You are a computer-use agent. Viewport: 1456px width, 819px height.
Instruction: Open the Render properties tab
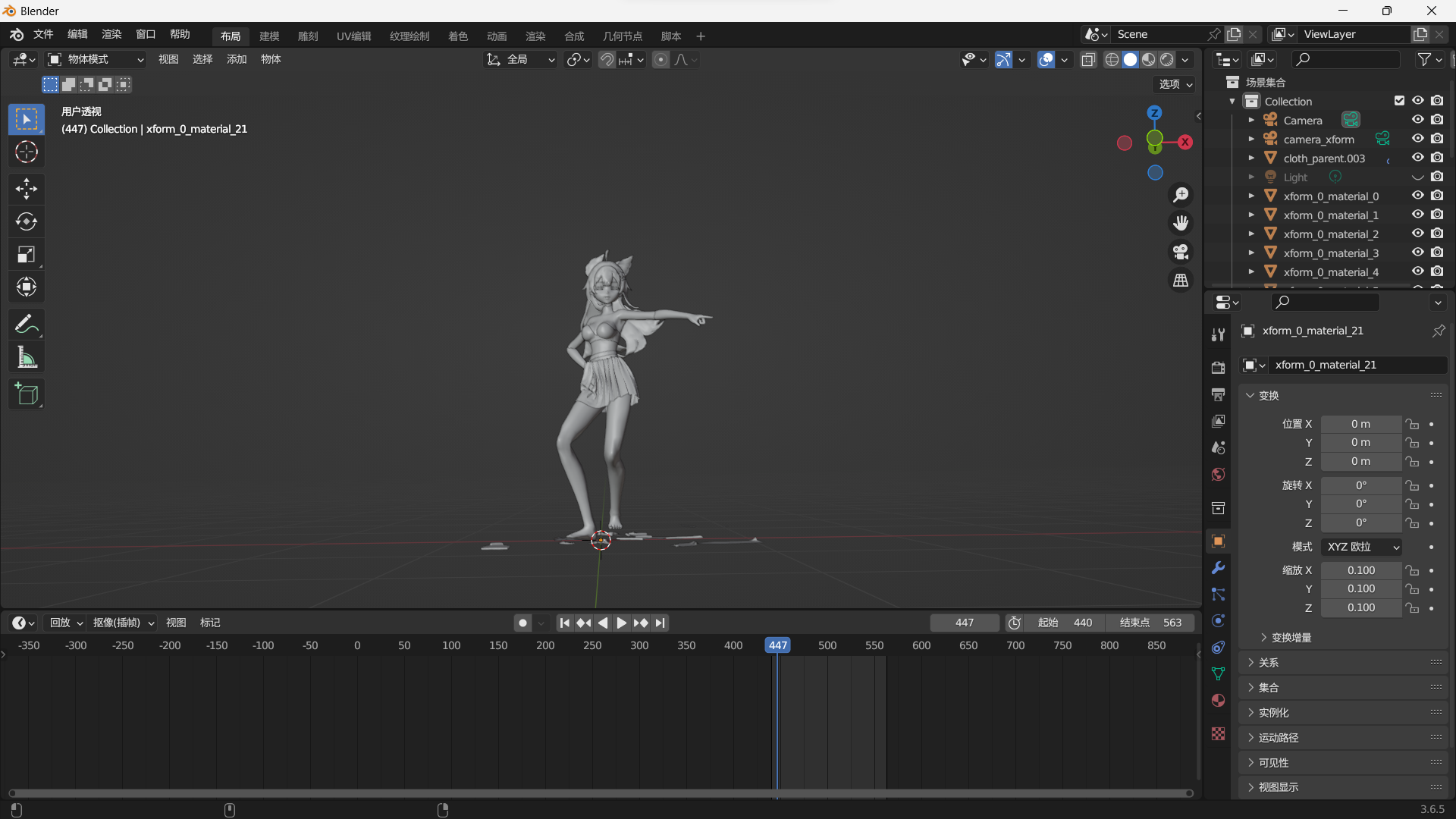coord(1218,368)
